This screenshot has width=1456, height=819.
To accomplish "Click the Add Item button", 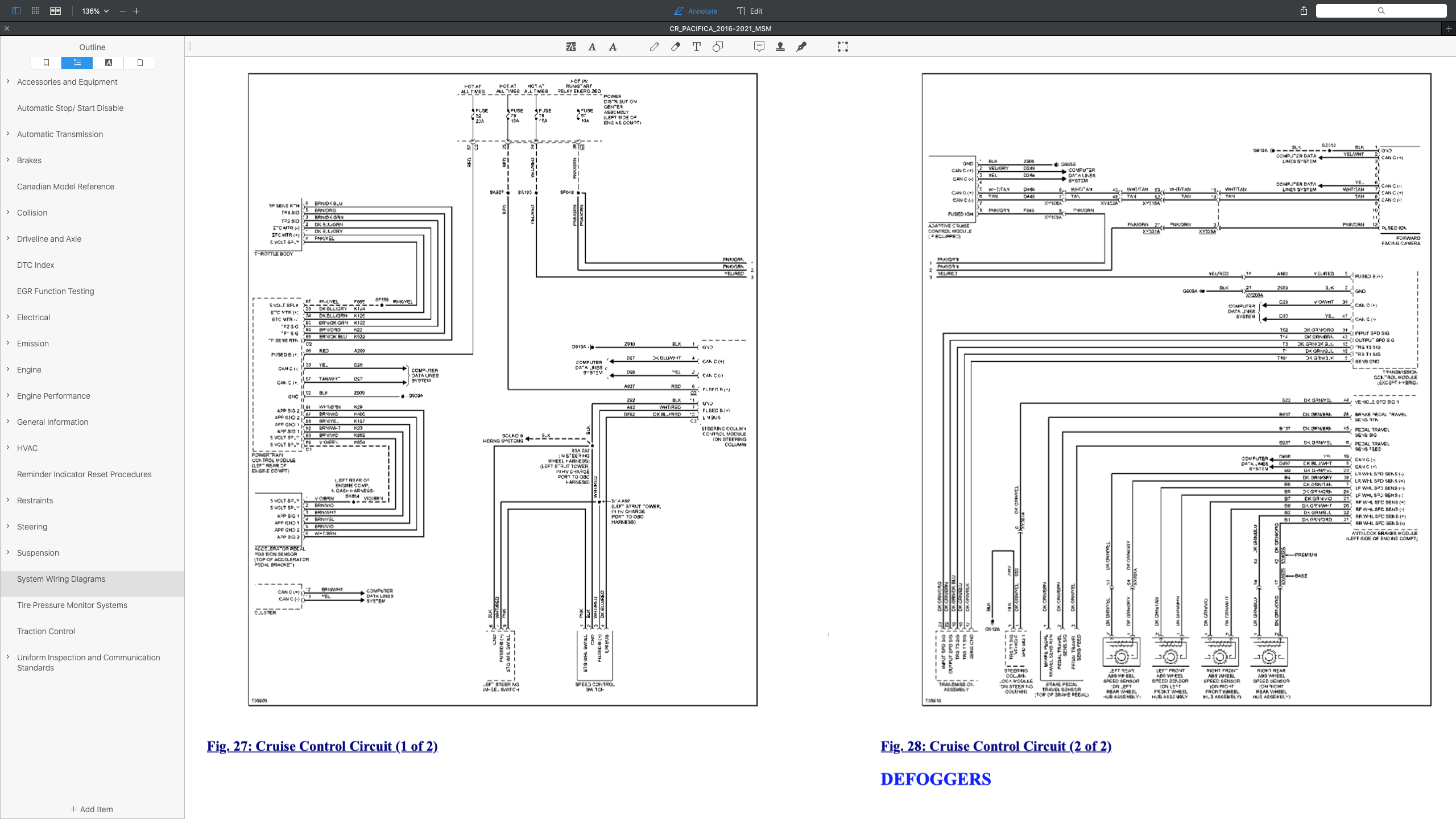I will point(92,809).
